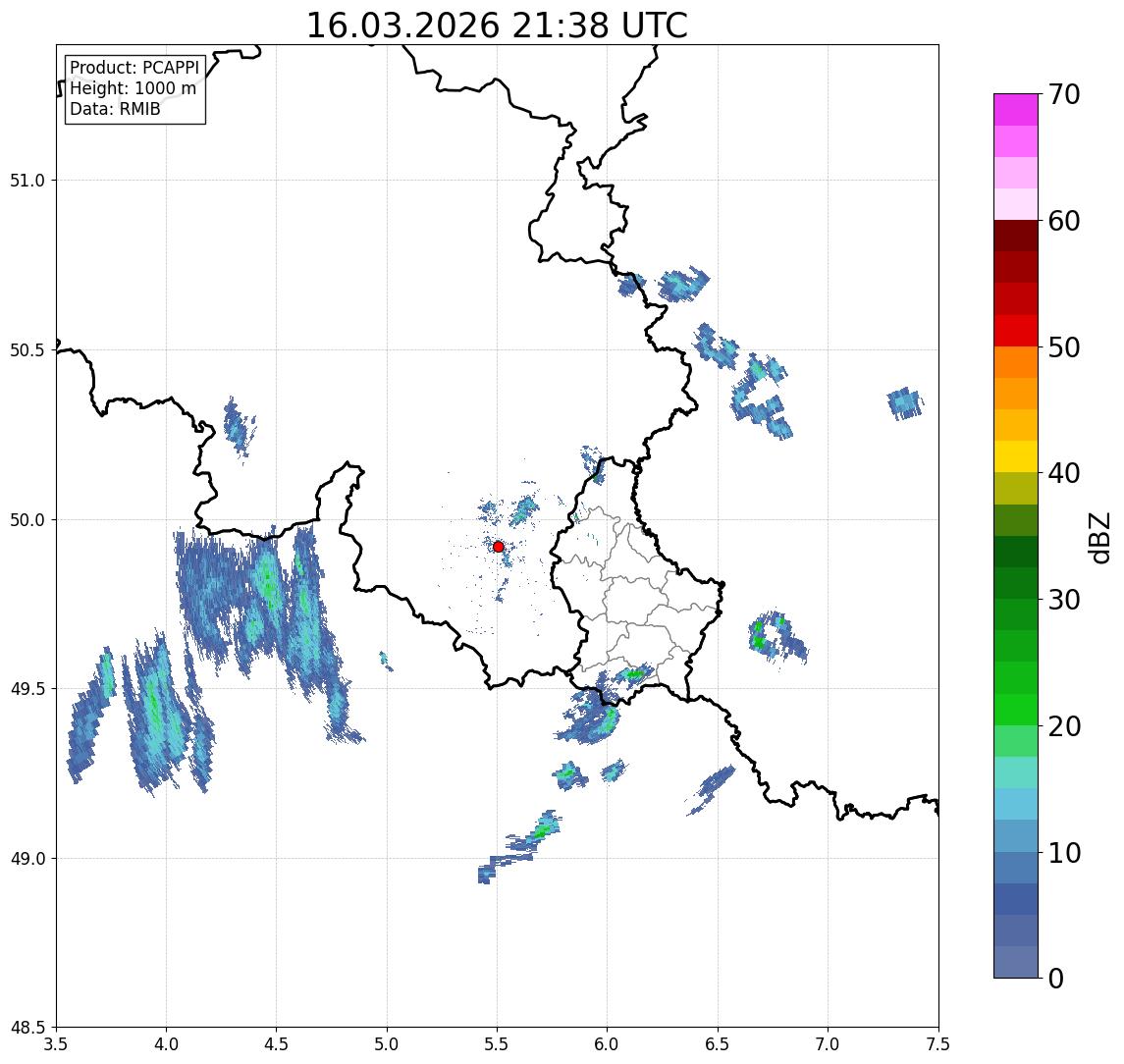1124x1064 pixels.
Task: Click the "Product: PCAPPI" text in legend
Action: [134, 68]
